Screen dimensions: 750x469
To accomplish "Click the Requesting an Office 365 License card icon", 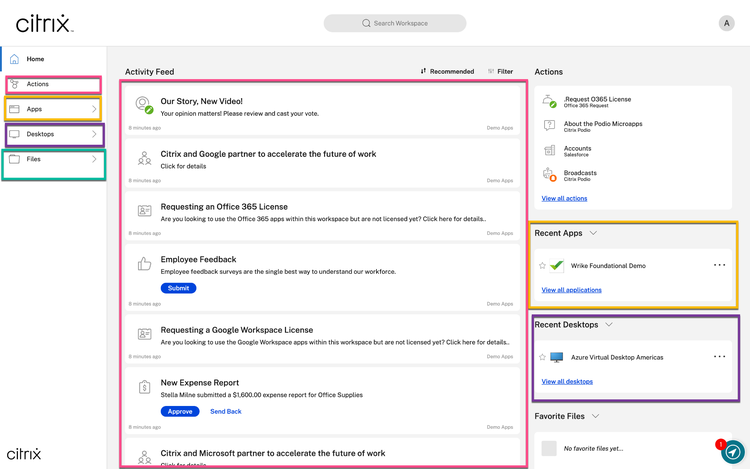I will tap(144, 210).
